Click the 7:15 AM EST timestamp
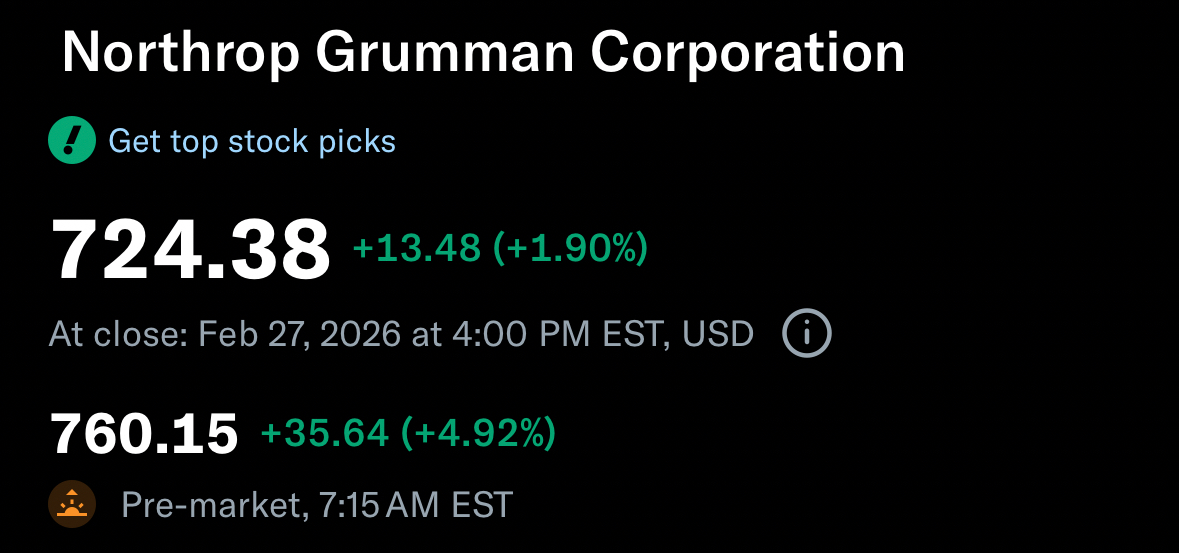Image resolution: width=1179 pixels, height=553 pixels. click(x=415, y=505)
